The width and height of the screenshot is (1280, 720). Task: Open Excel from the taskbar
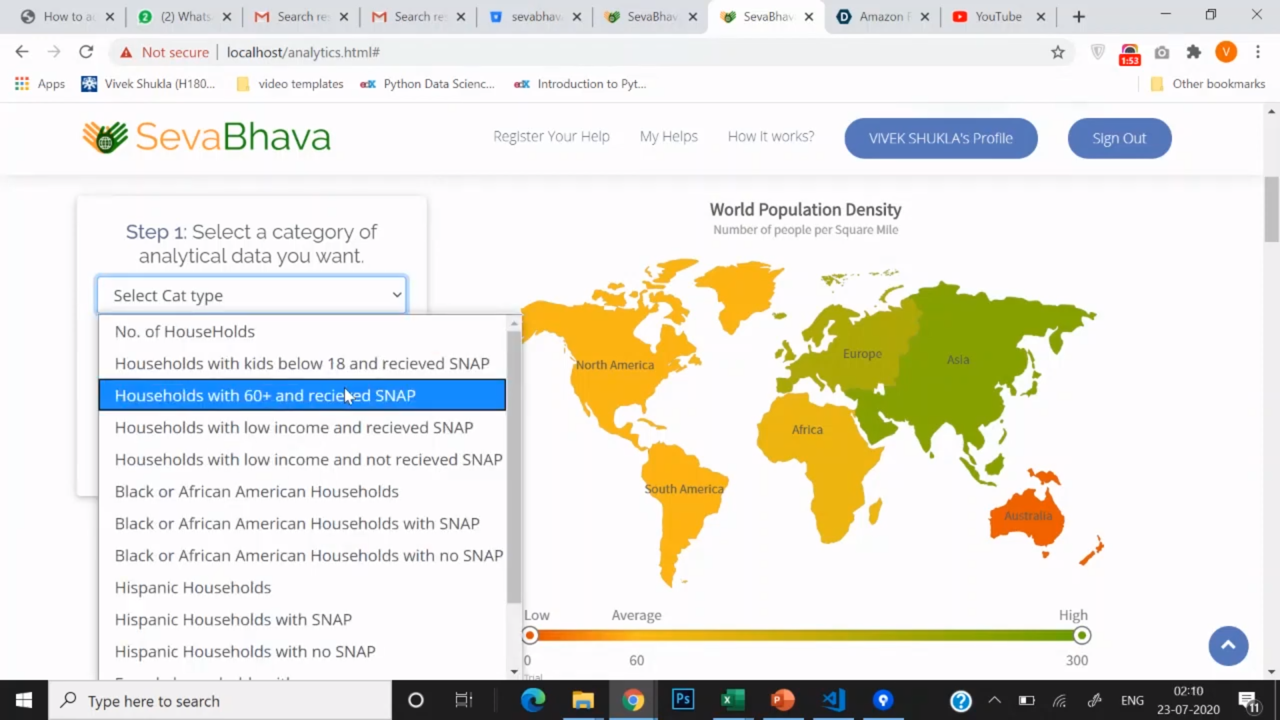733,700
